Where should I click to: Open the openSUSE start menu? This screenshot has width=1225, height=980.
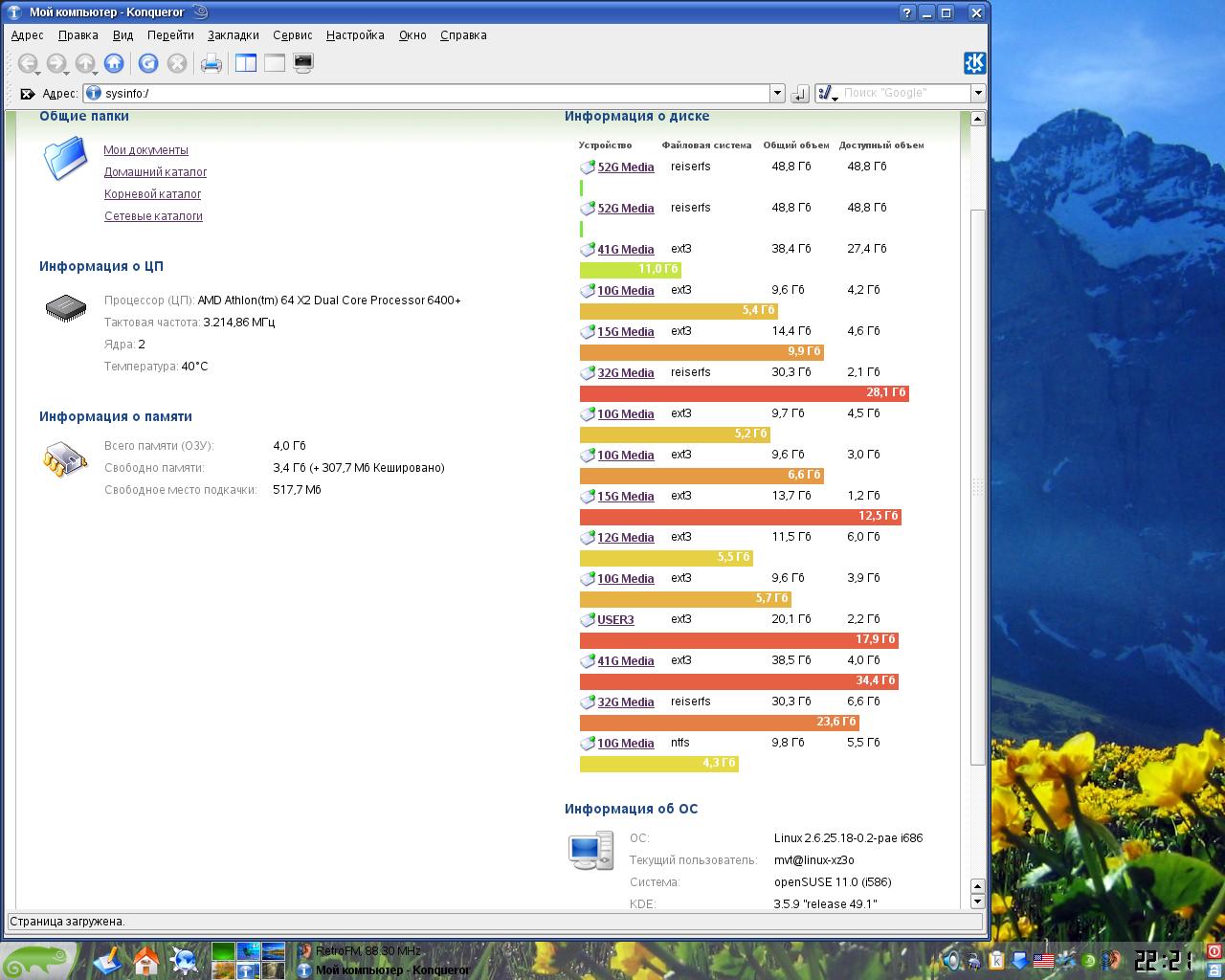coord(38,960)
